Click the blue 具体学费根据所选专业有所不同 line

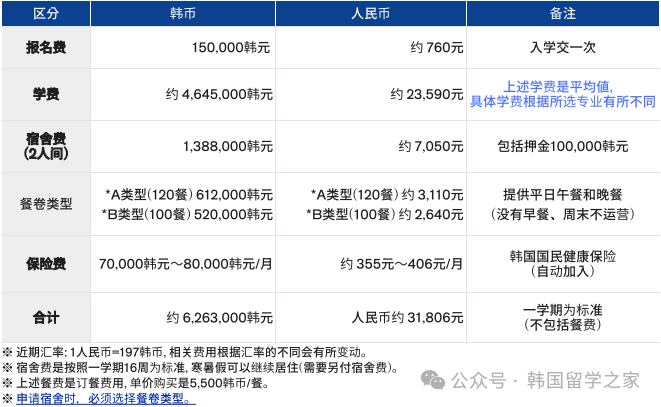[563, 102]
